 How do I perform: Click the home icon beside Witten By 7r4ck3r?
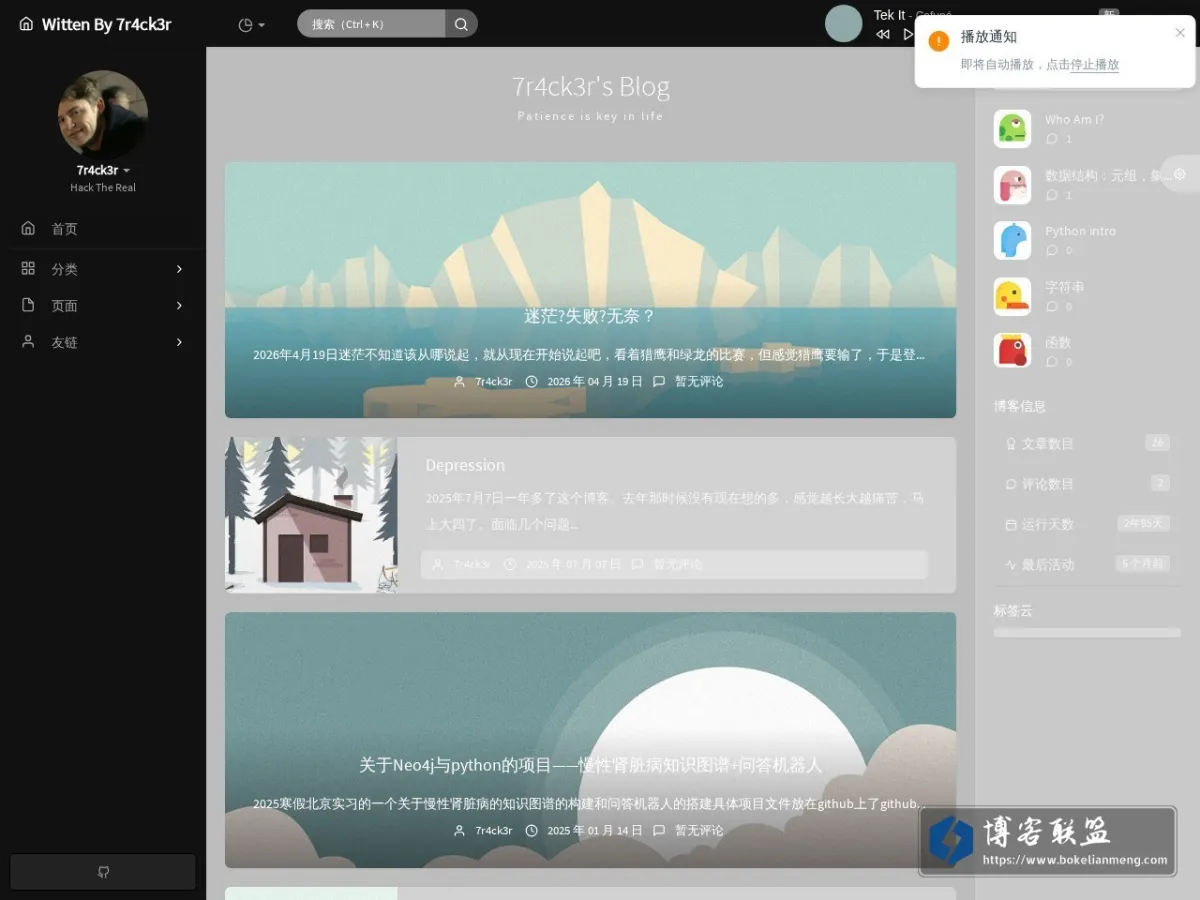(x=26, y=24)
